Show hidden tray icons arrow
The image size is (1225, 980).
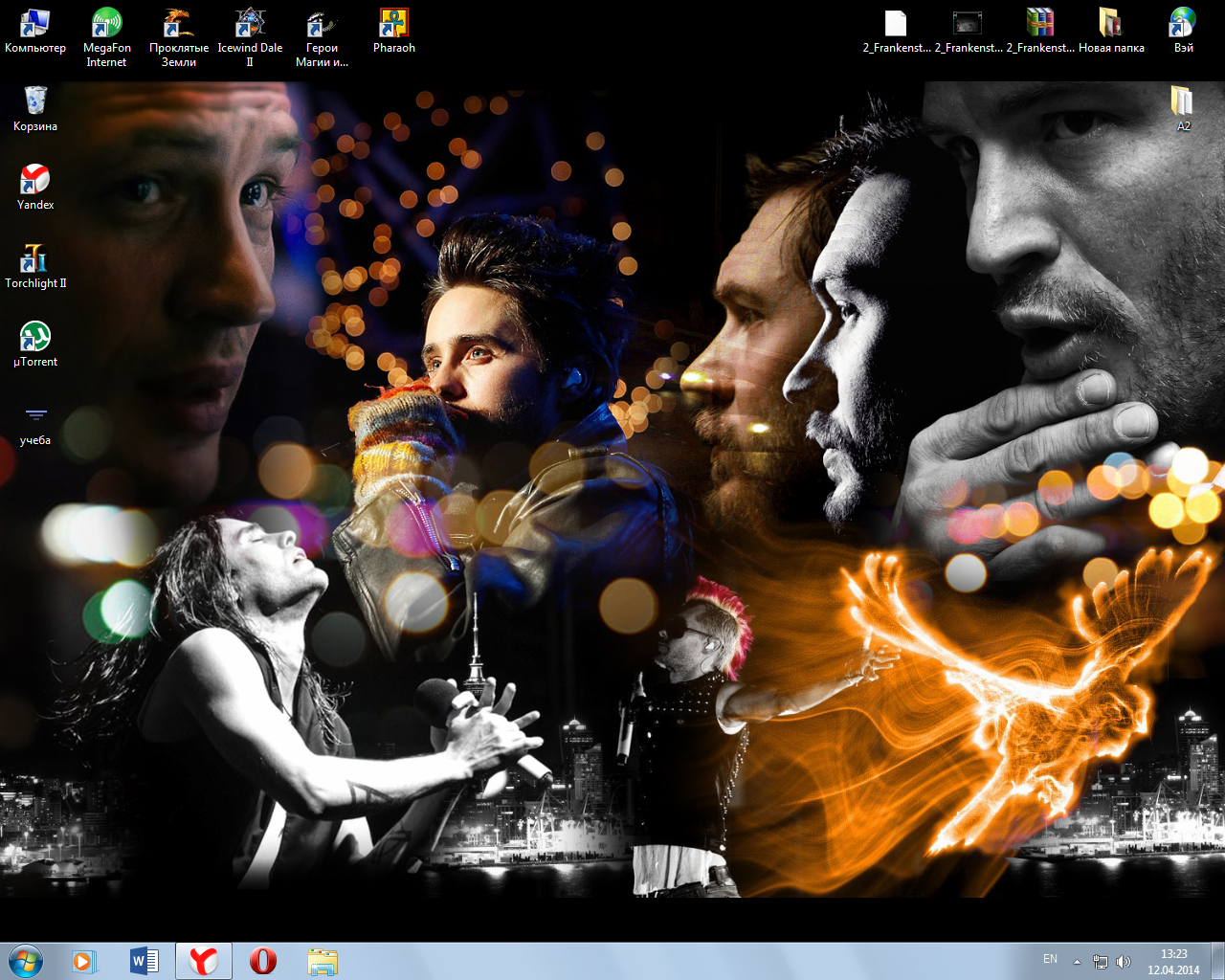point(1077,962)
